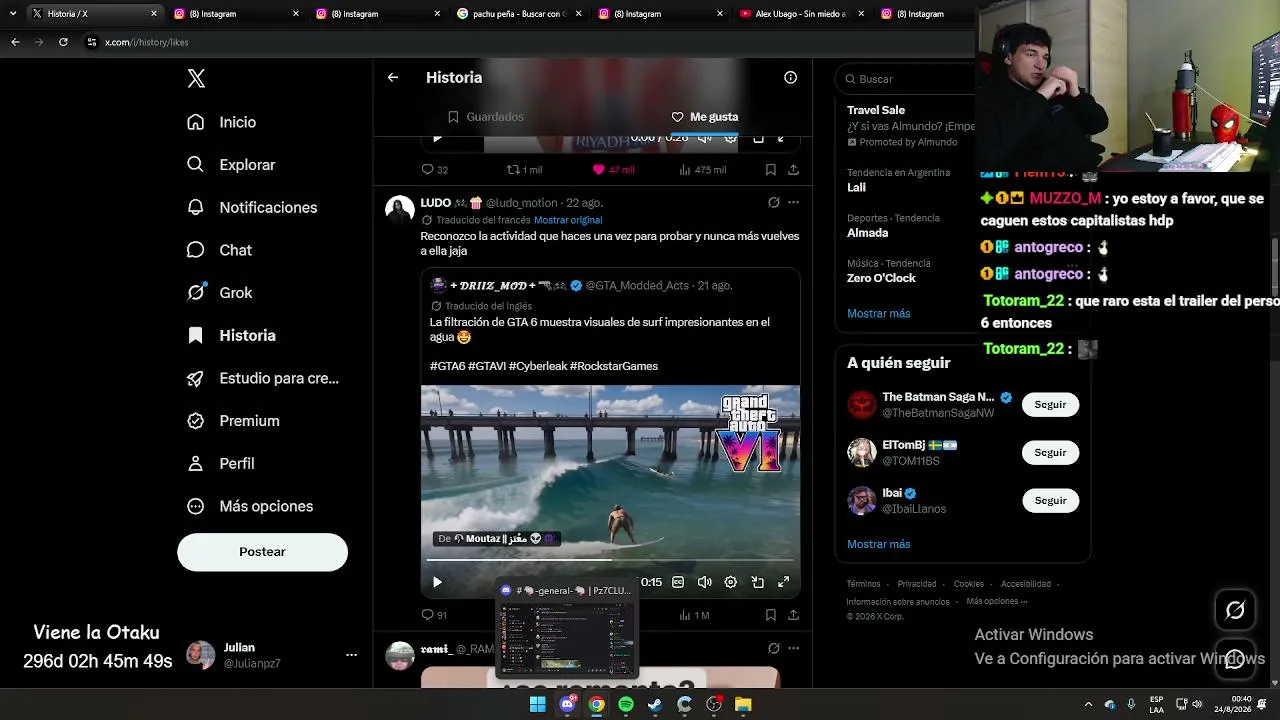Switch to the Alex Ubago browser tab
Viewport: 1280px width, 720px height.
click(x=803, y=14)
